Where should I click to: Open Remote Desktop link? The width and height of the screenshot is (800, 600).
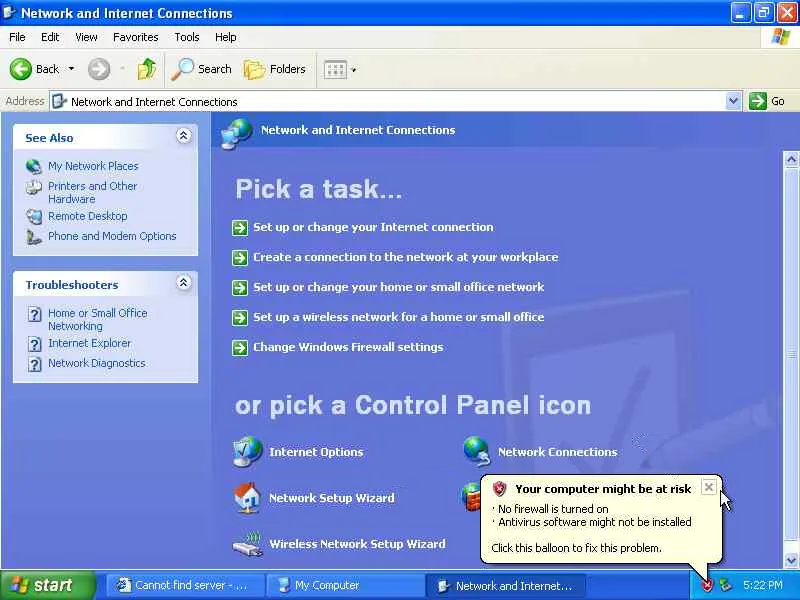(87, 216)
